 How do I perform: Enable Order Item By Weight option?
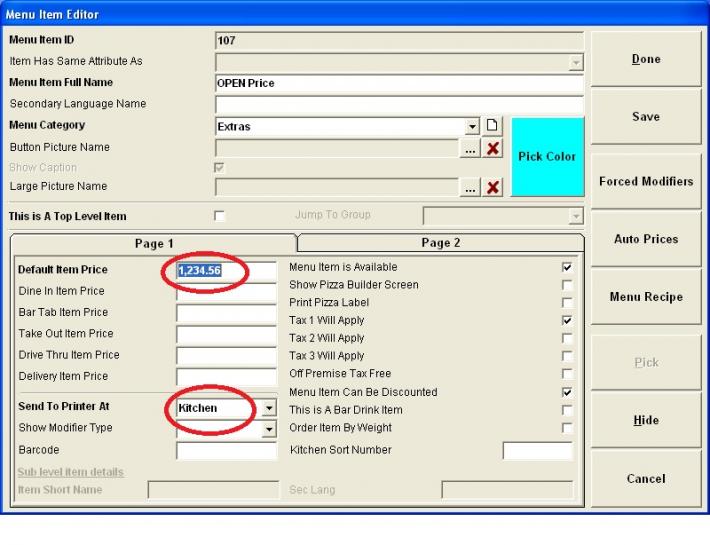(567, 428)
